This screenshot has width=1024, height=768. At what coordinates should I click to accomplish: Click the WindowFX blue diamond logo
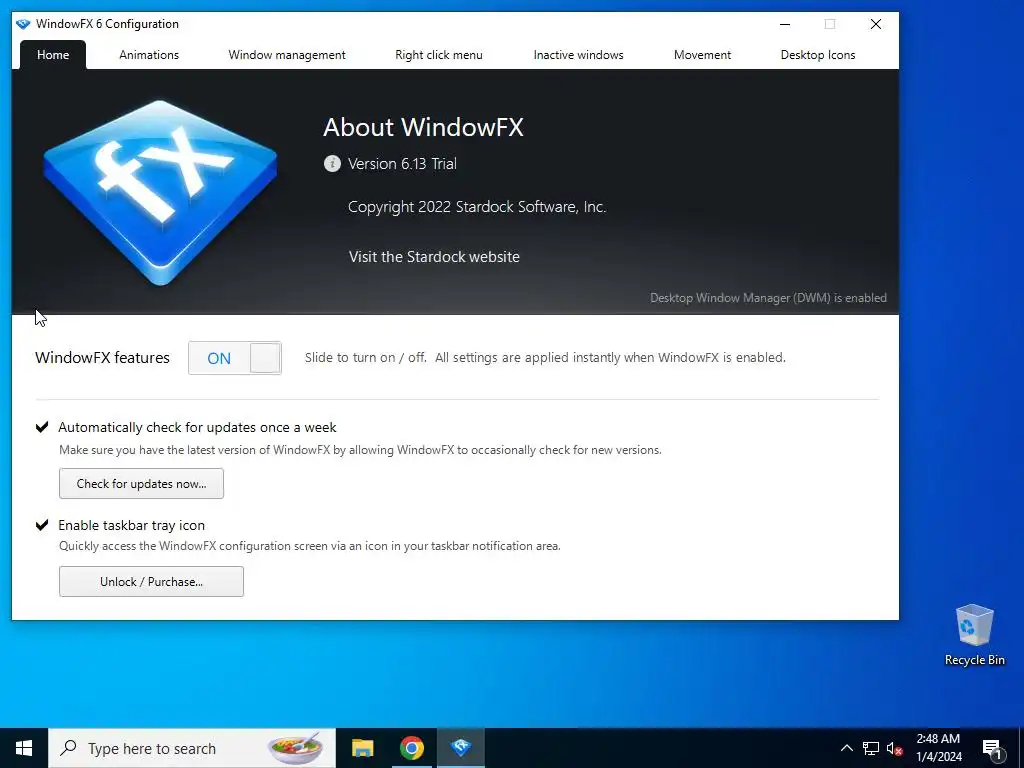[x=160, y=193]
